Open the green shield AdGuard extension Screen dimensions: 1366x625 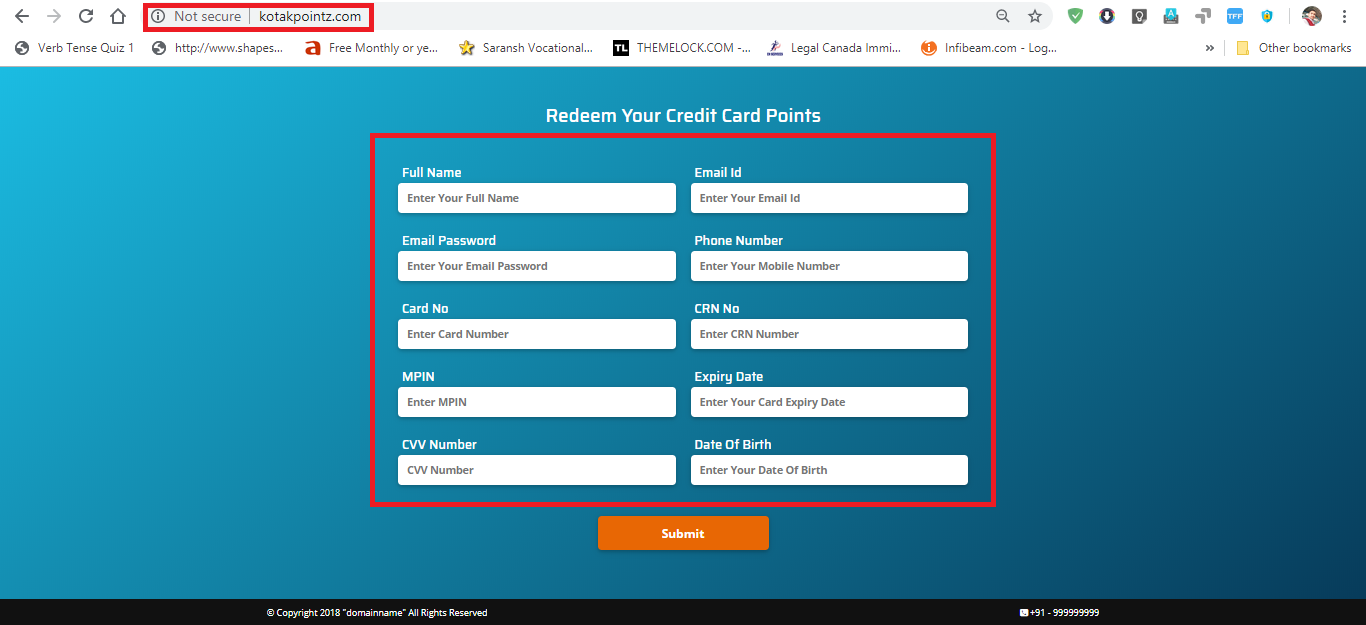1075,16
